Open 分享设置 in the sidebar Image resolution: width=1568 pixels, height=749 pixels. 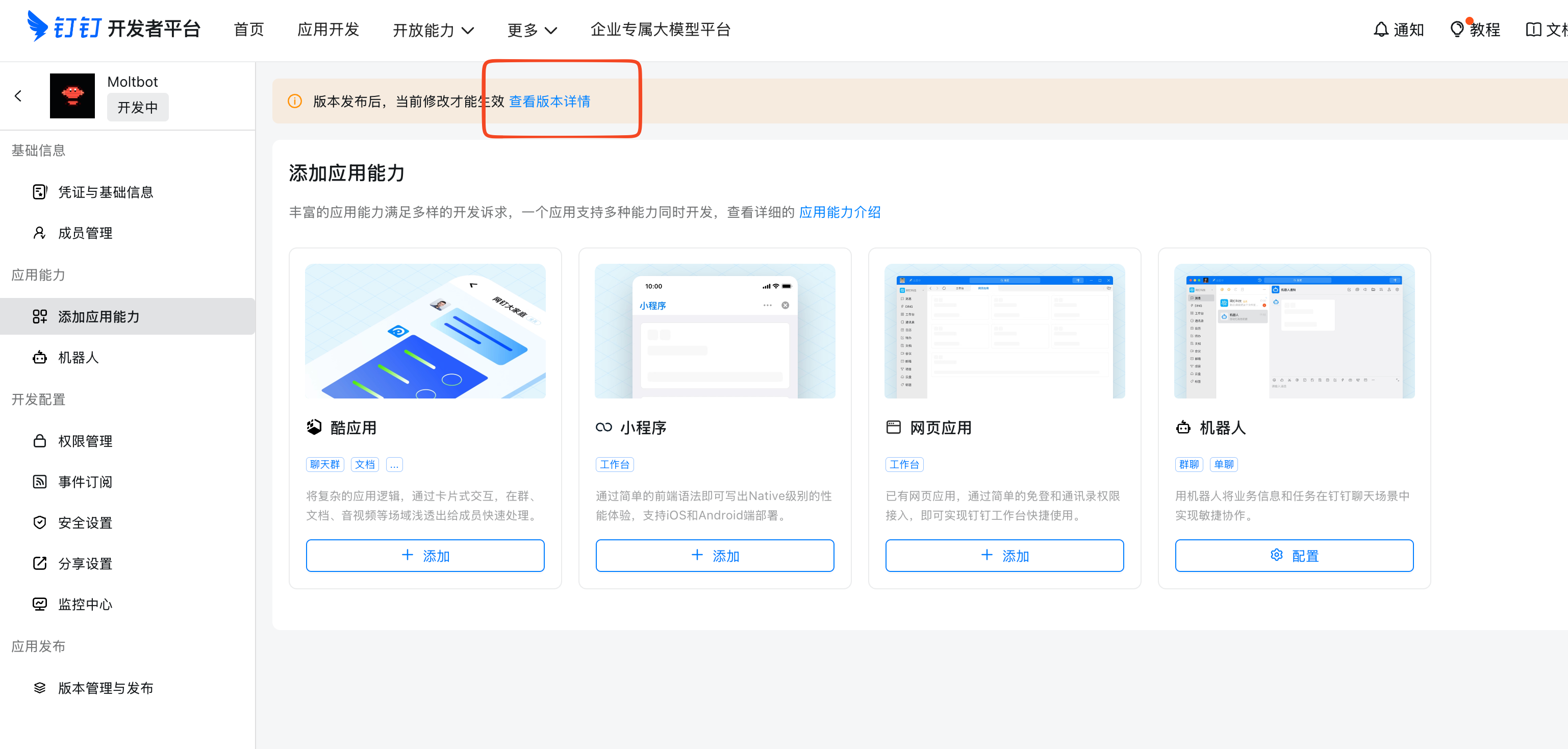click(85, 563)
